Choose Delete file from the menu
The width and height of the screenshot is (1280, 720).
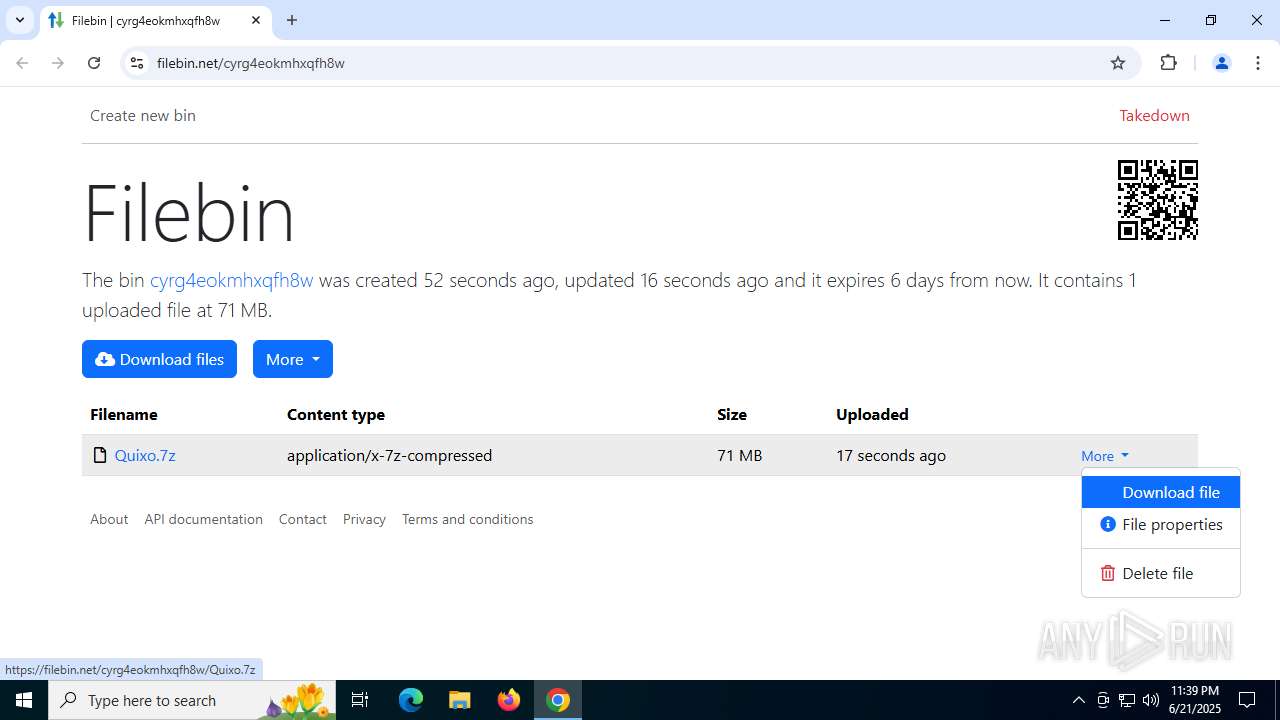1161,573
